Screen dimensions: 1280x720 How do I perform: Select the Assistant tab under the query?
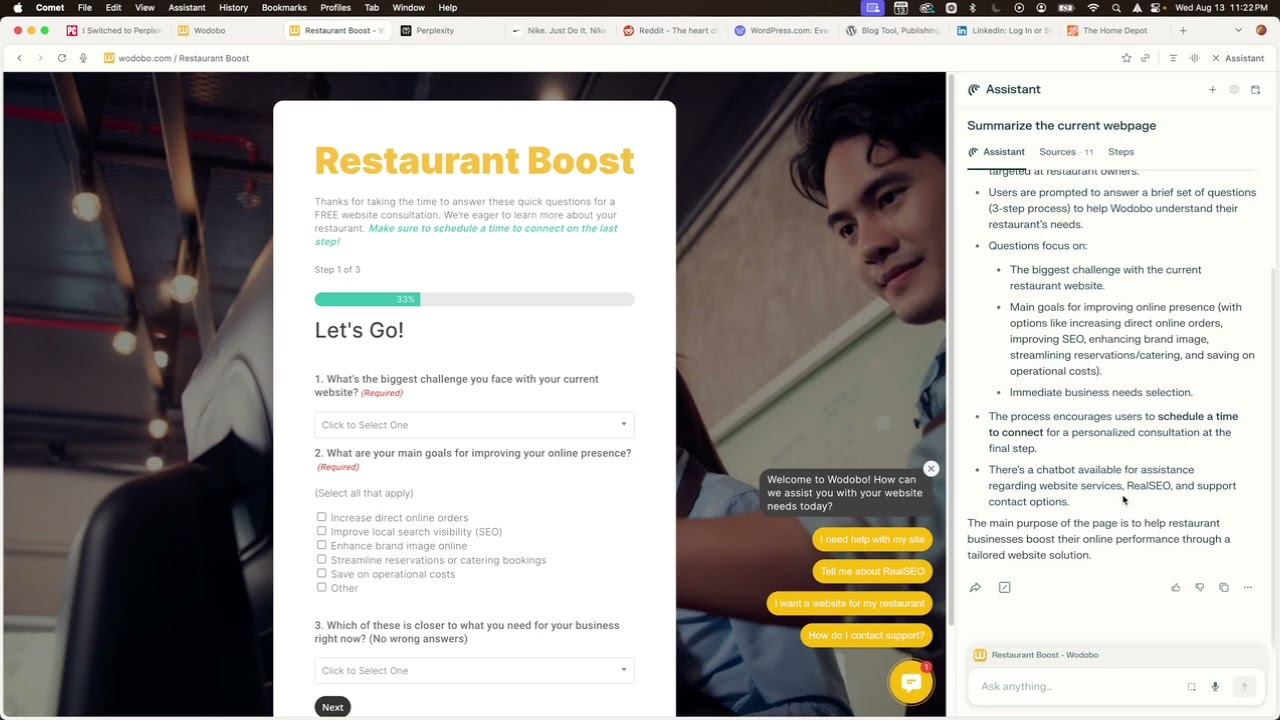(x=996, y=152)
